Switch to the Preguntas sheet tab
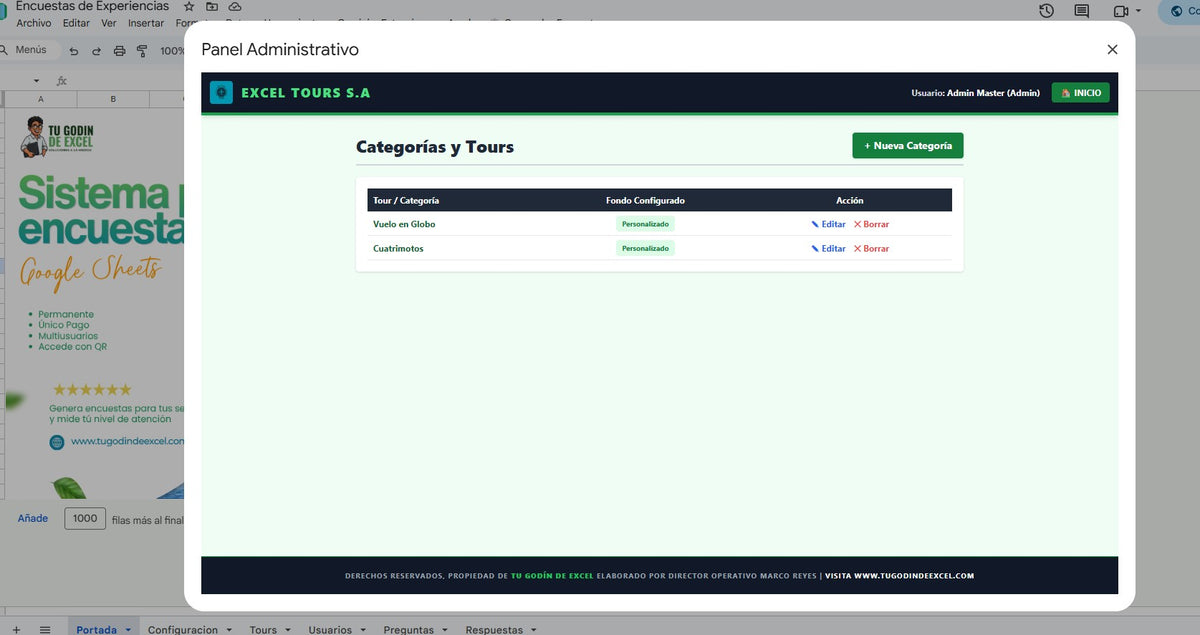The width and height of the screenshot is (1200, 635). [x=409, y=630]
